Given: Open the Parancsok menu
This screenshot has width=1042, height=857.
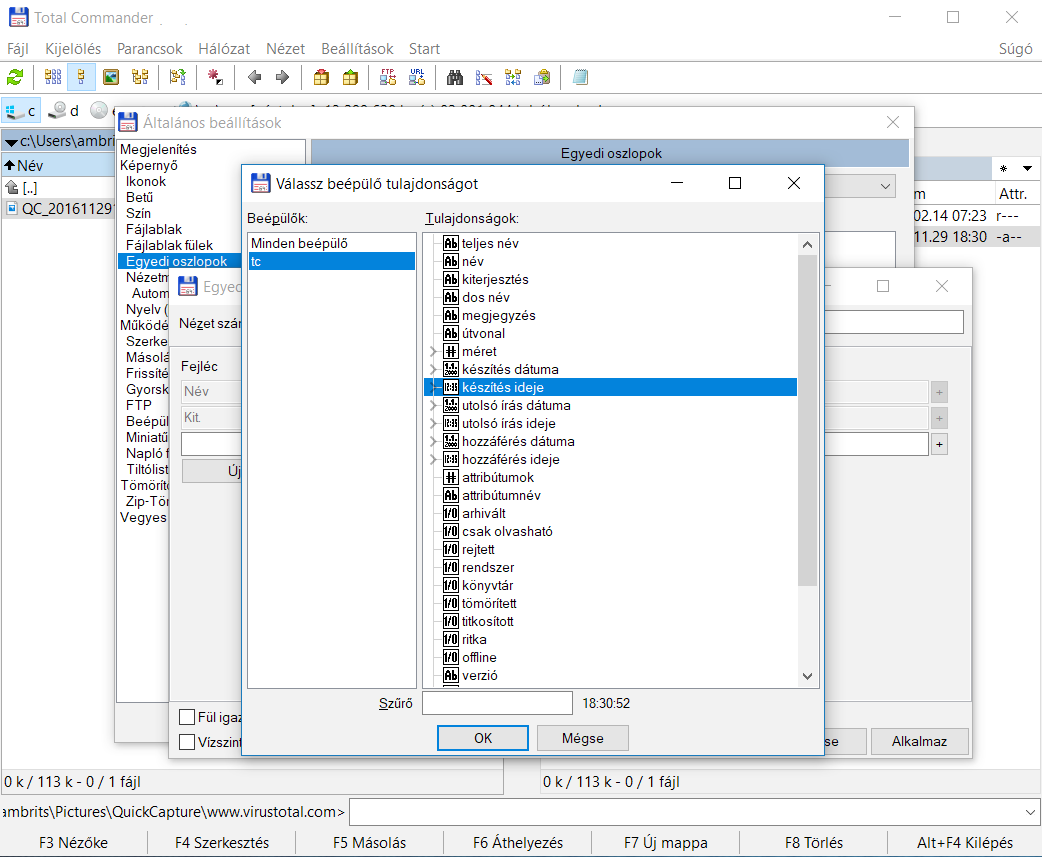Looking at the screenshot, I should tap(150, 49).
